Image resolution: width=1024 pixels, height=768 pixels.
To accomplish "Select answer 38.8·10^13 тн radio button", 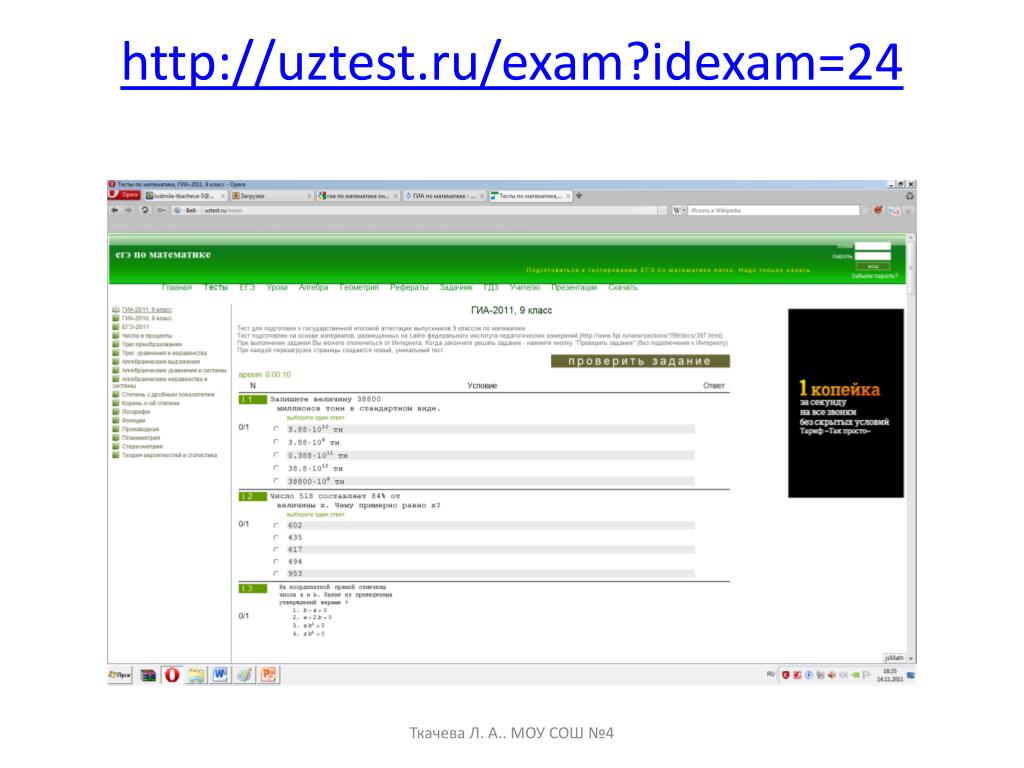I will click(x=276, y=468).
